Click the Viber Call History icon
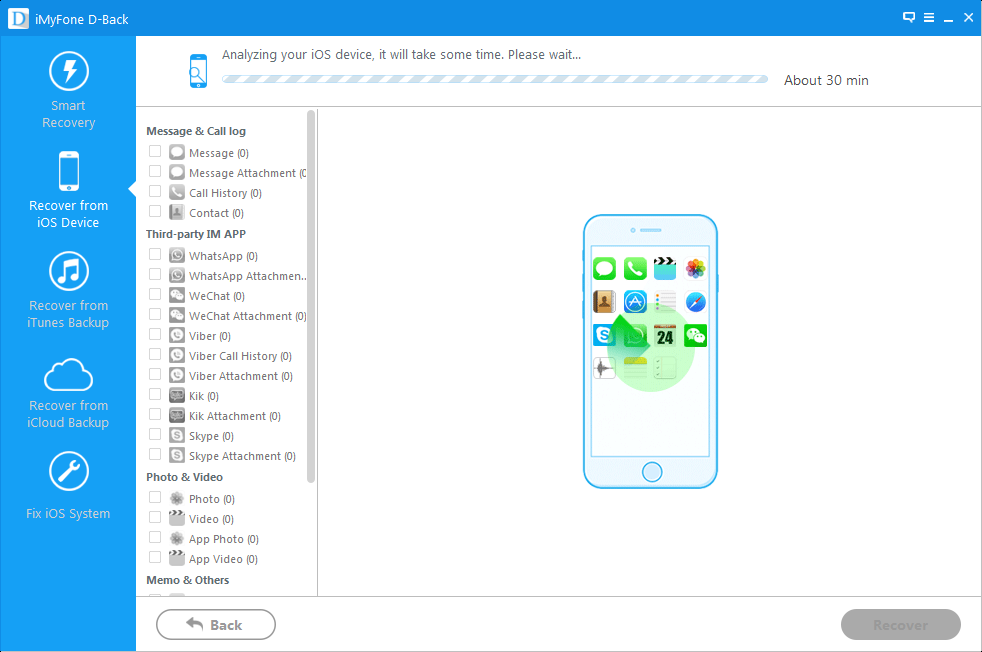This screenshot has width=982, height=652. 177,356
